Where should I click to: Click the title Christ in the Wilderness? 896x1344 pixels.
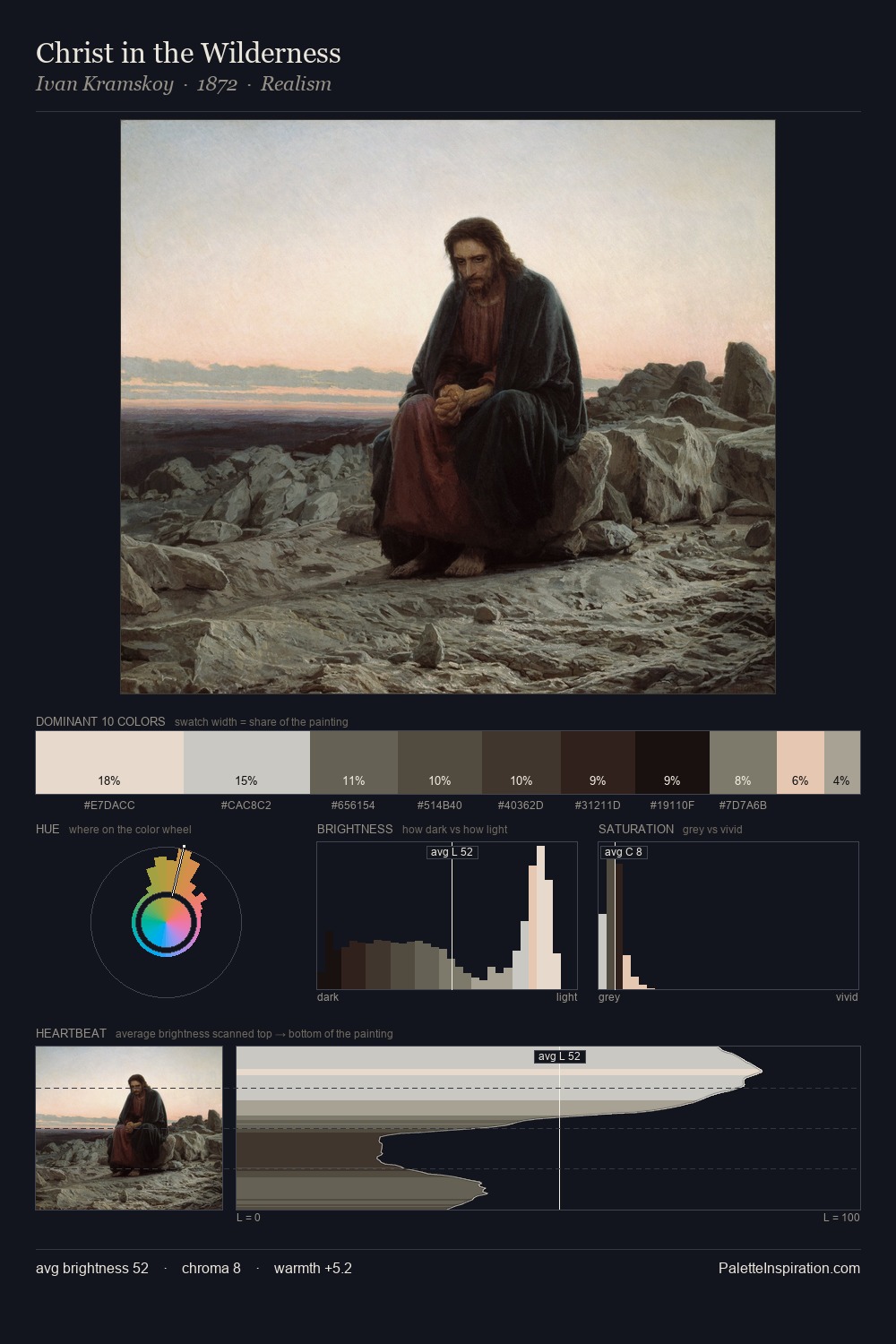[188, 53]
